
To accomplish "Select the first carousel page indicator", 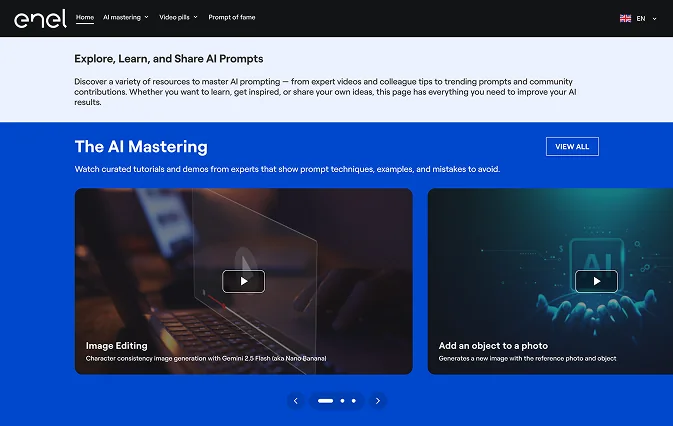I will click(325, 401).
